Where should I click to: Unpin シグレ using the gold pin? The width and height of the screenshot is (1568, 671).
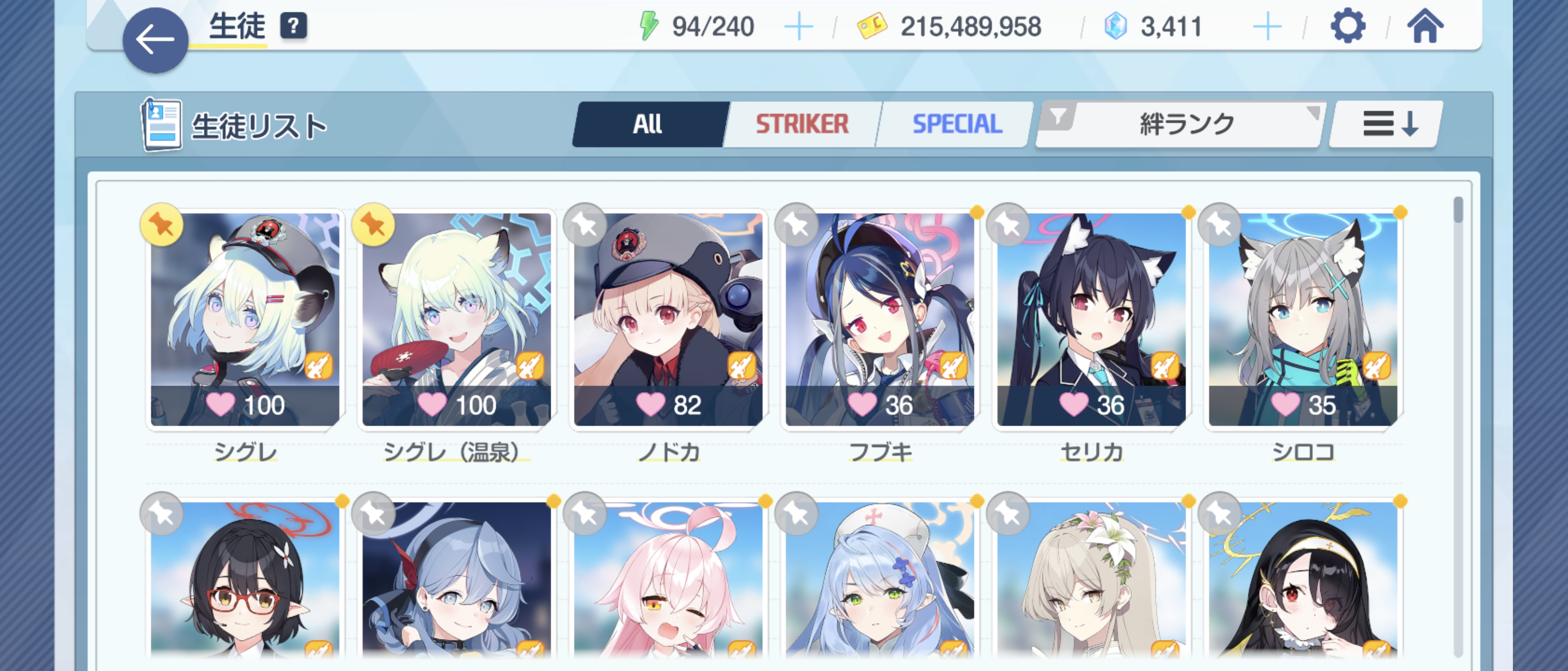coord(161,224)
